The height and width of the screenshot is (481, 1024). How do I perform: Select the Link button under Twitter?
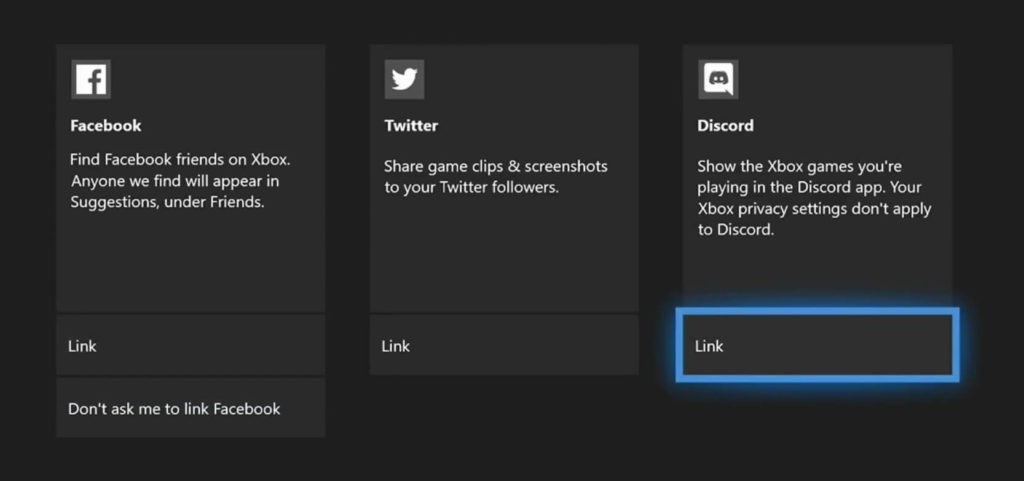tap(504, 346)
